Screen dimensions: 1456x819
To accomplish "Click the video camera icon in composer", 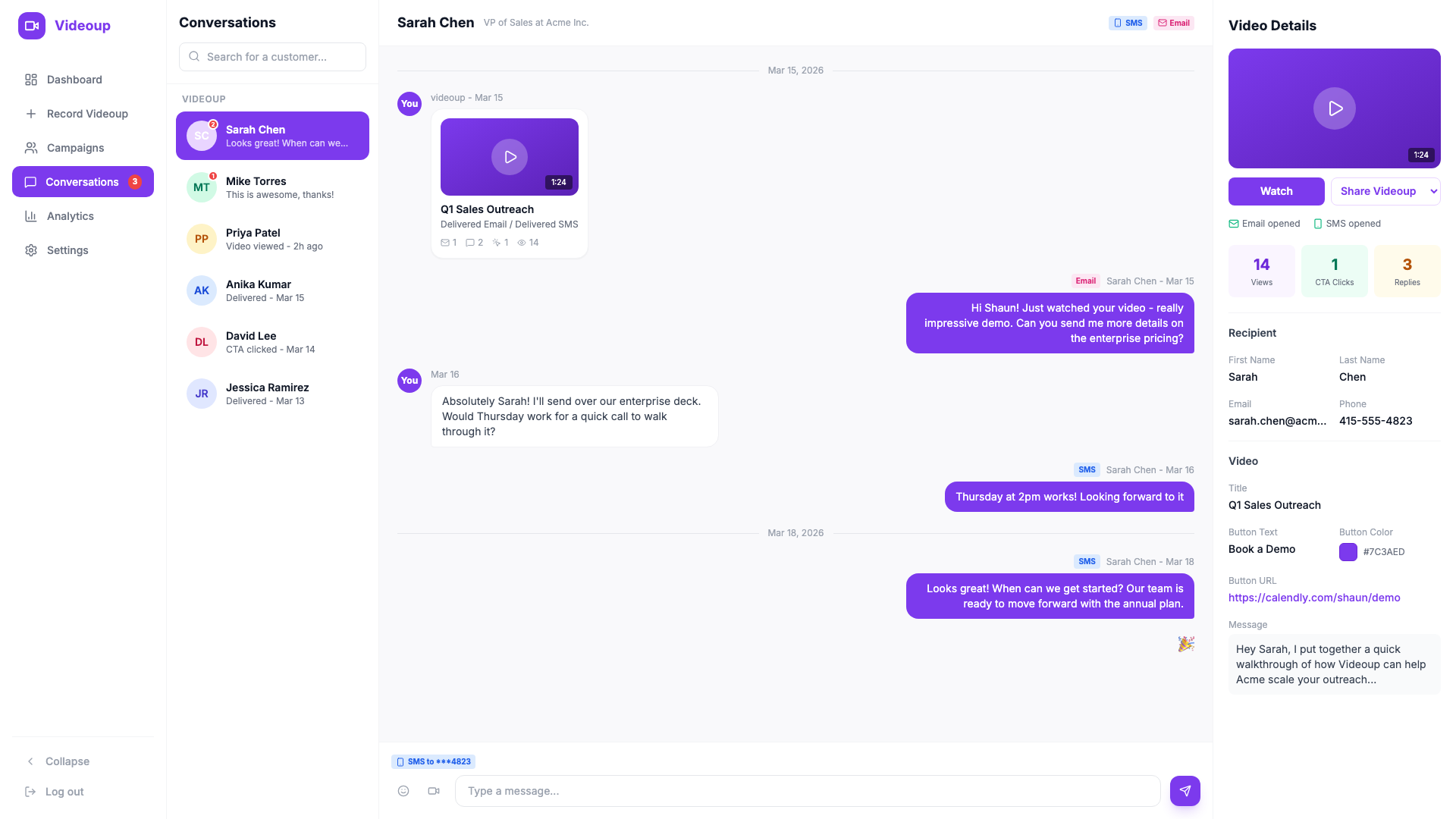I will (x=434, y=791).
